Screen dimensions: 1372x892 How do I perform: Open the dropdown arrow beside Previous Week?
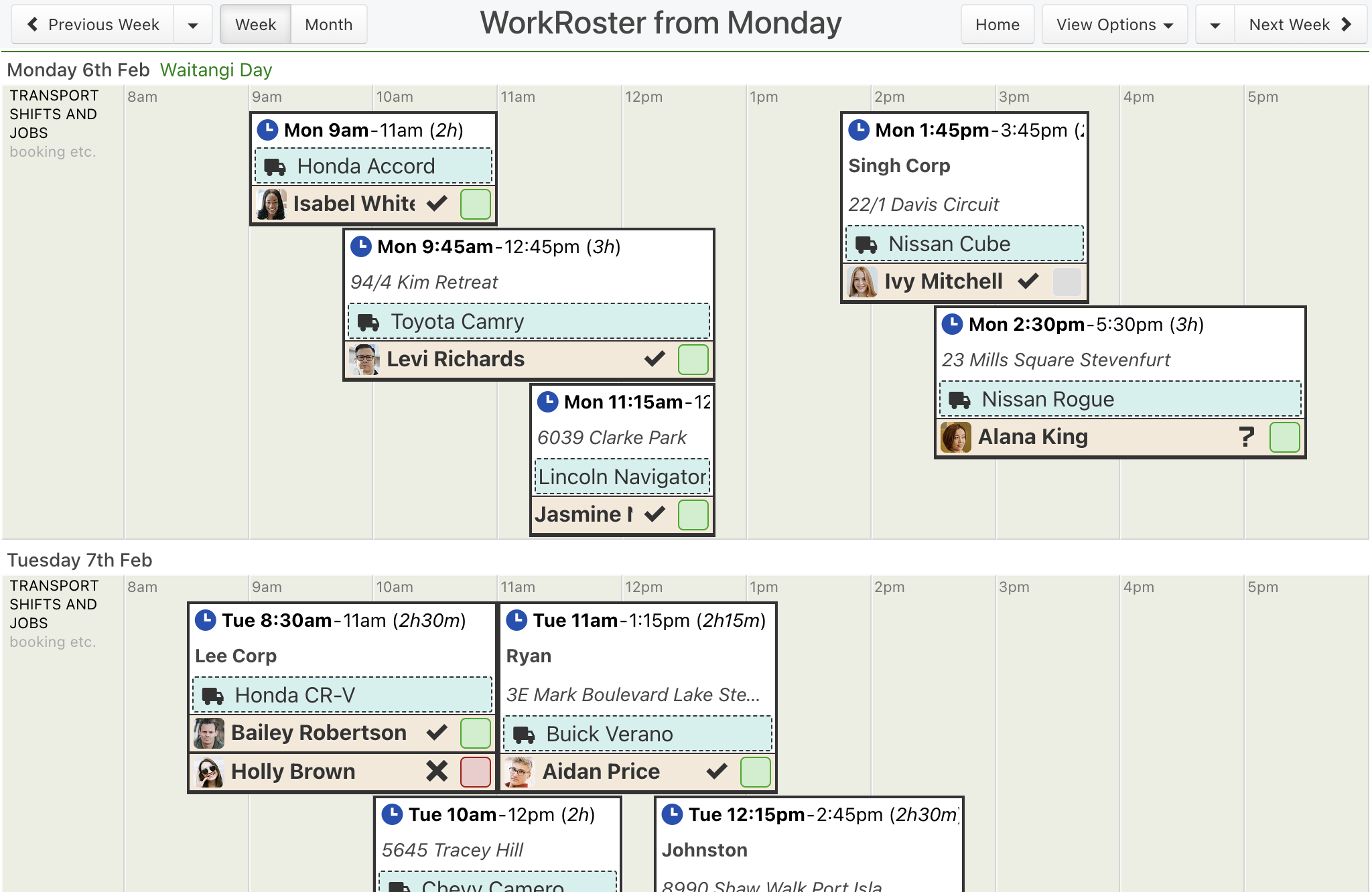coord(193,25)
